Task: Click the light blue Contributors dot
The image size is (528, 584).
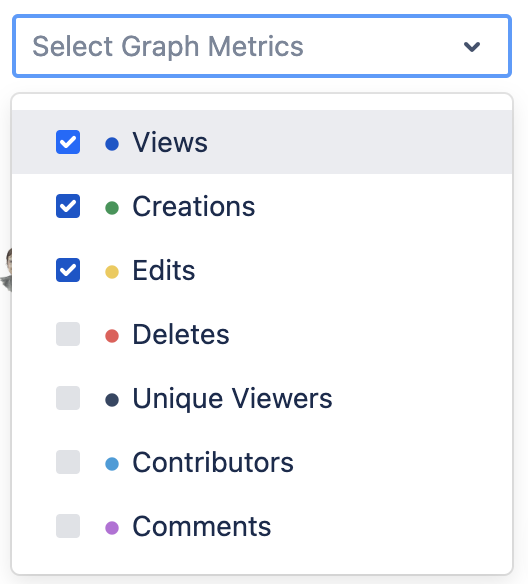Action: point(112,464)
